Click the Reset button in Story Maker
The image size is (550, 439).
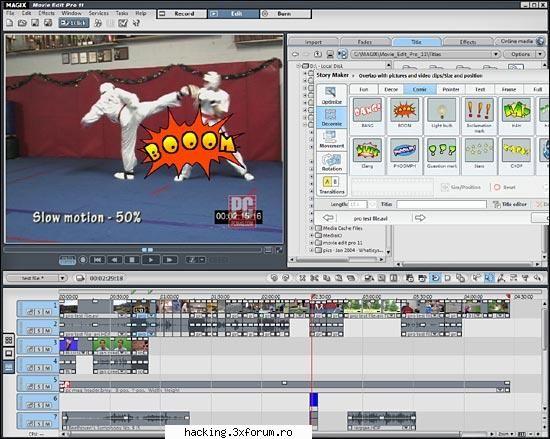[x=505, y=187]
